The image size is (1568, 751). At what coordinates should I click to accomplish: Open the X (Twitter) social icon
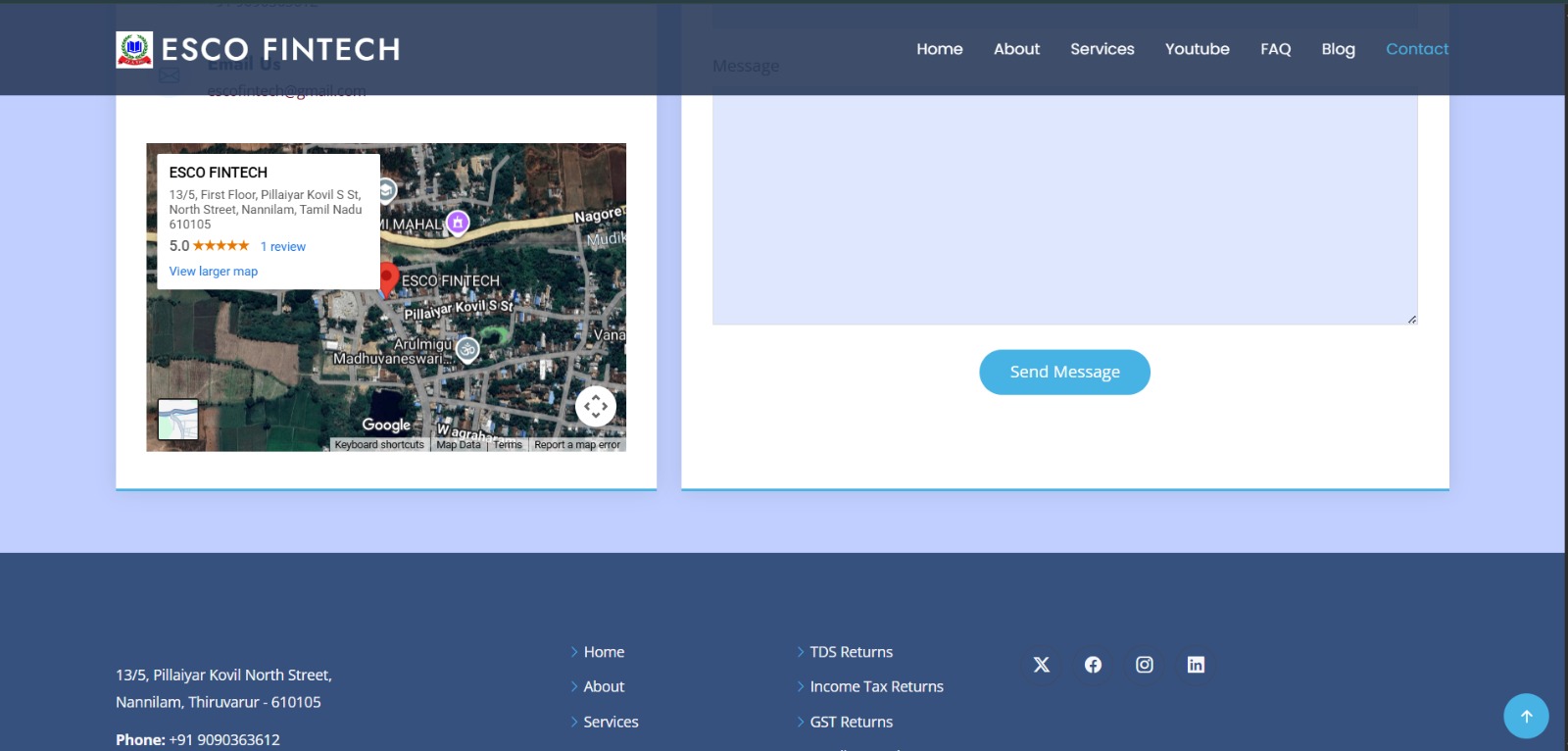(x=1042, y=665)
